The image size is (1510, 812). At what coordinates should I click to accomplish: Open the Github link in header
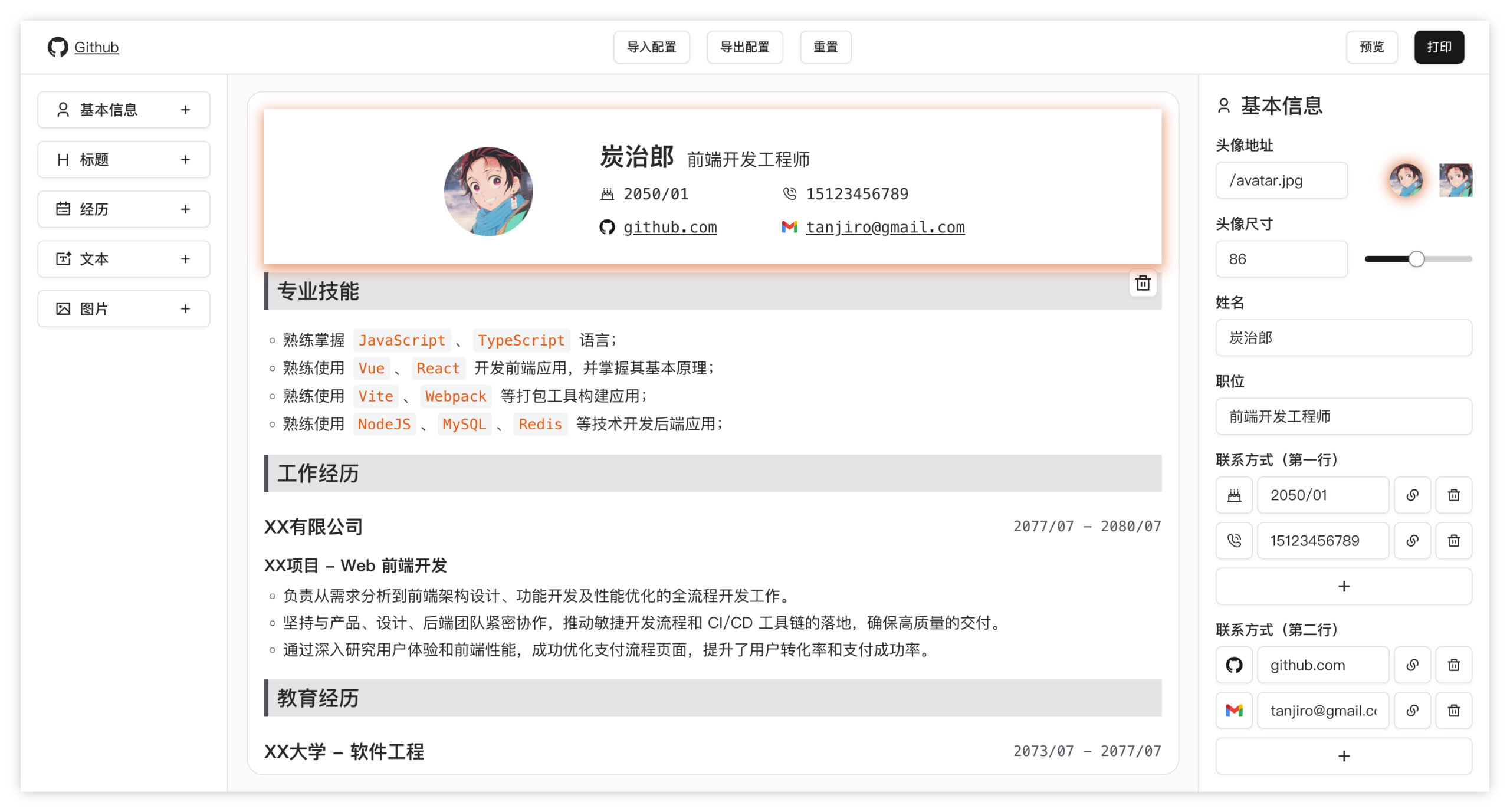click(x=96, y=47)
